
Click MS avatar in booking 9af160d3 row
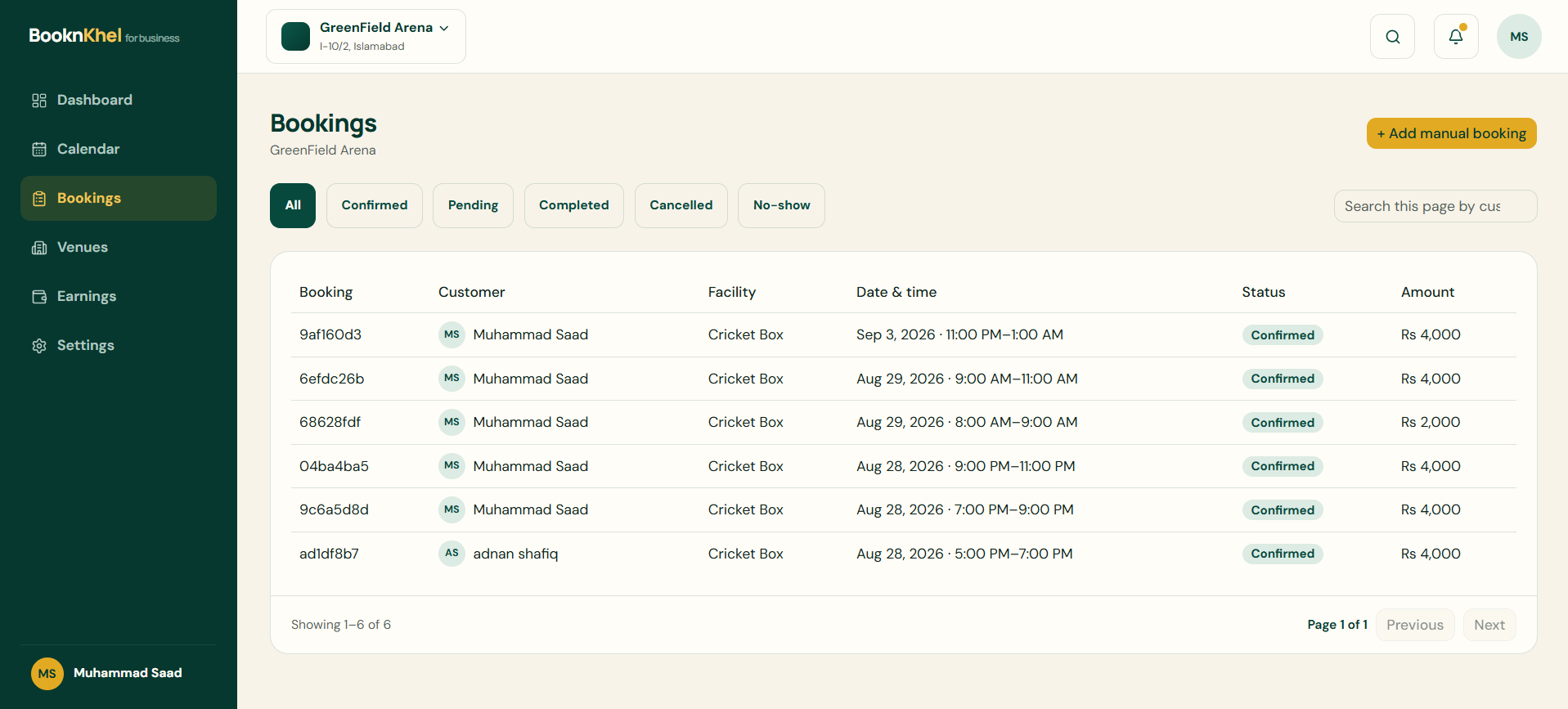[x=452, y=334]
